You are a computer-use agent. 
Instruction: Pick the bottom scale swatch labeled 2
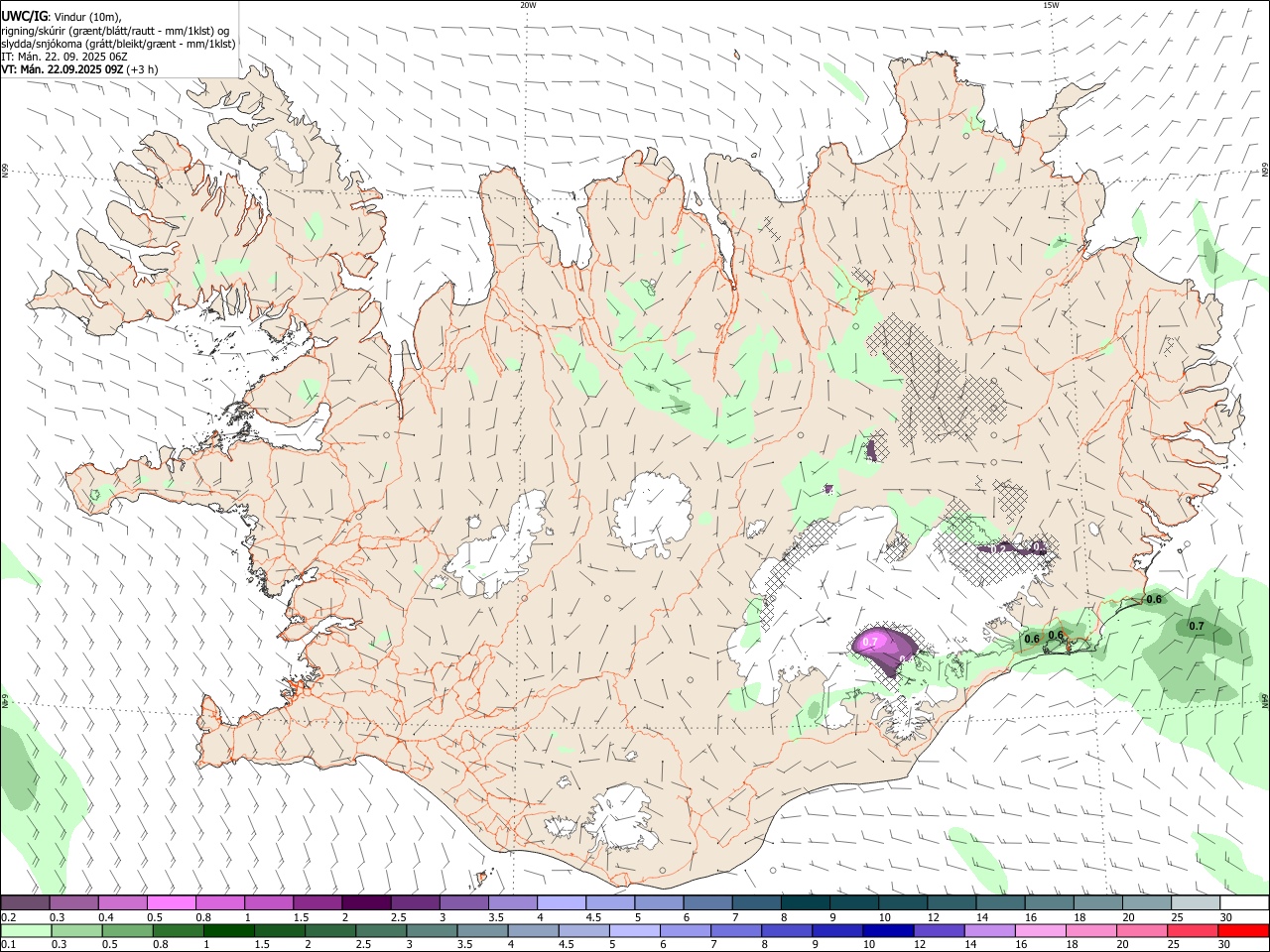(330, 930)
